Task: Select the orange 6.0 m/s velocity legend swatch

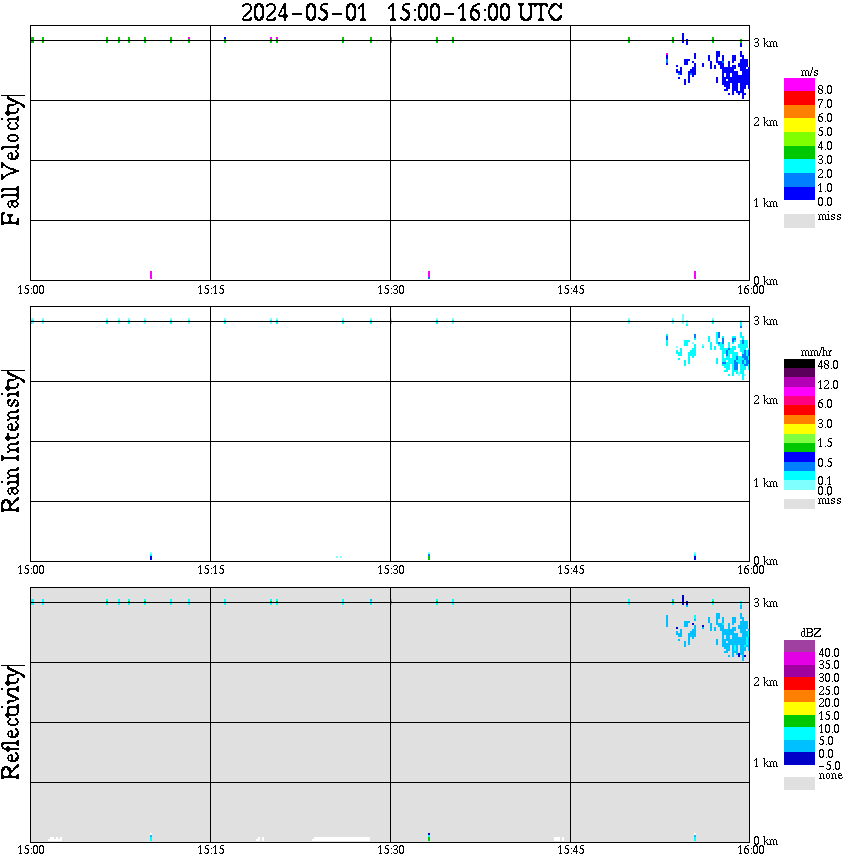Action: (799, 111)
